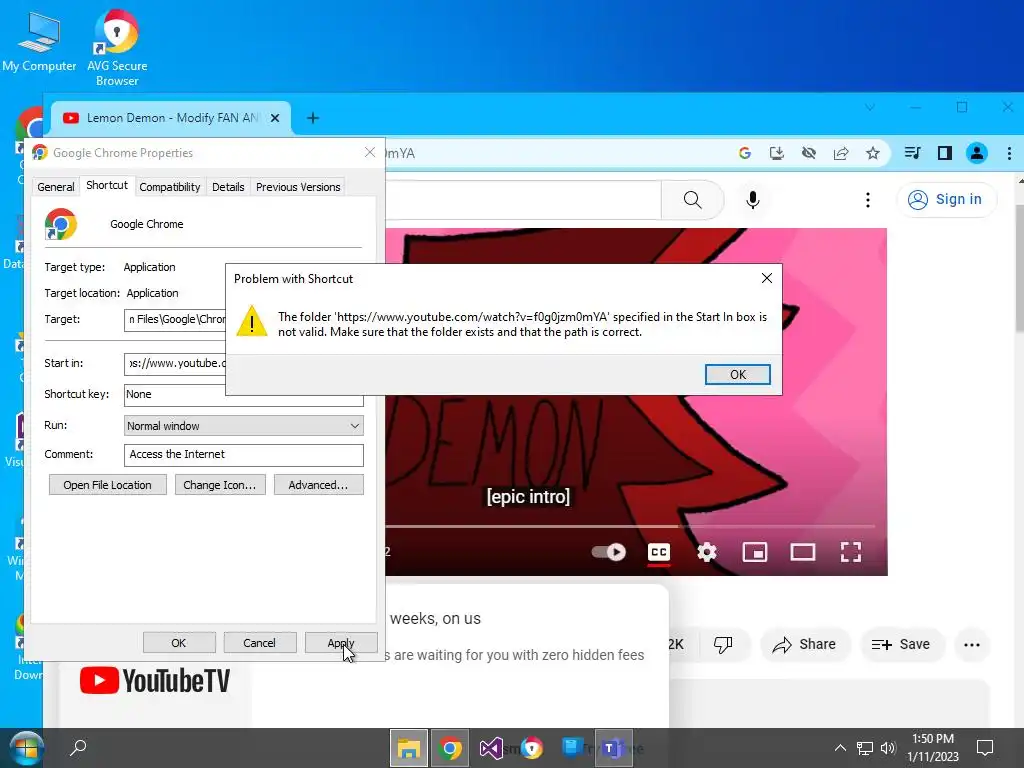Image resolution: width=1024 pixels, height=768 pixels.
Task: Click the YouTube TV ad logo
Action: pos(155,680)
